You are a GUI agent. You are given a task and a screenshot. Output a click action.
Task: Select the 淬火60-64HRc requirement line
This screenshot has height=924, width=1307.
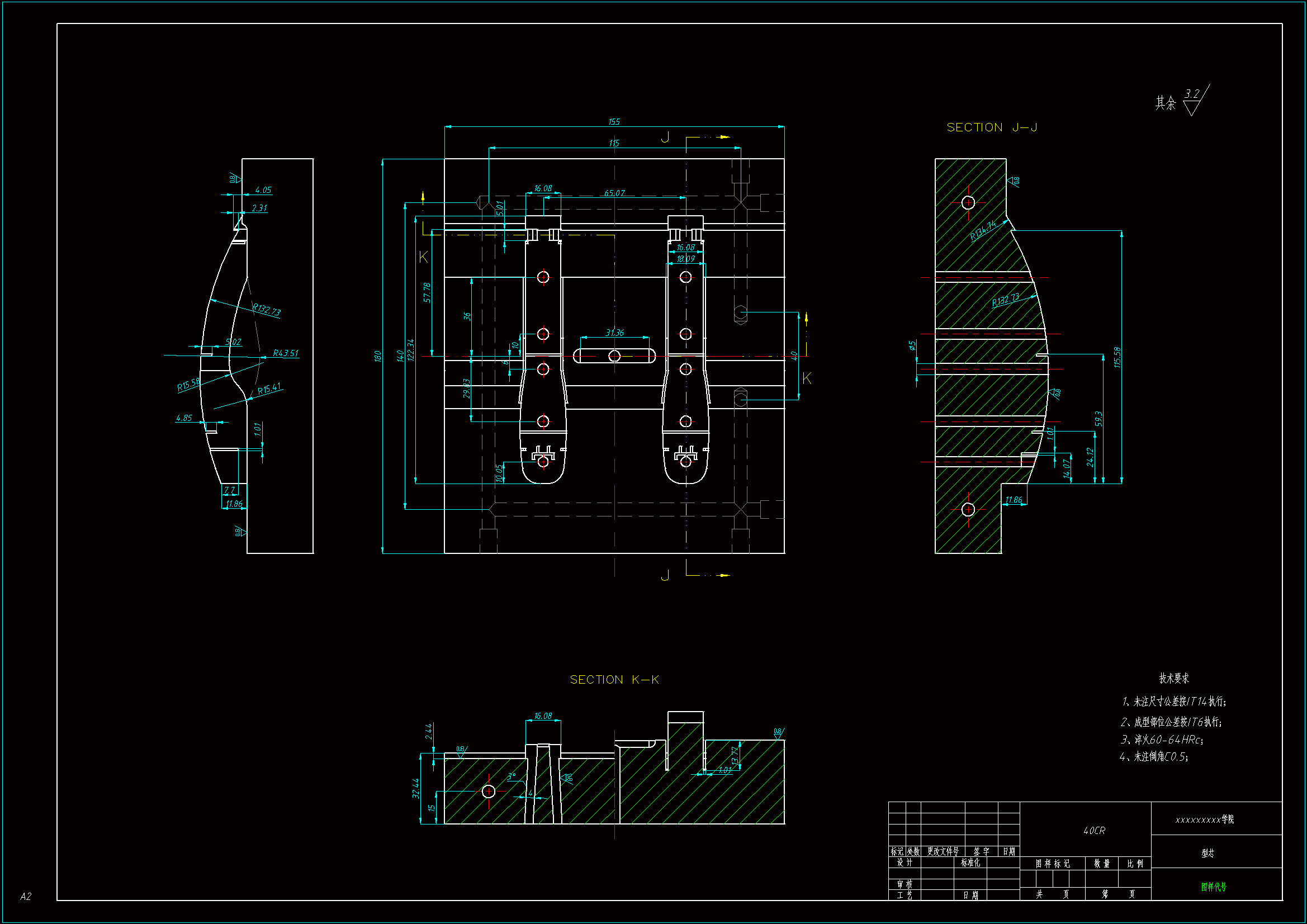[1161, 740]
